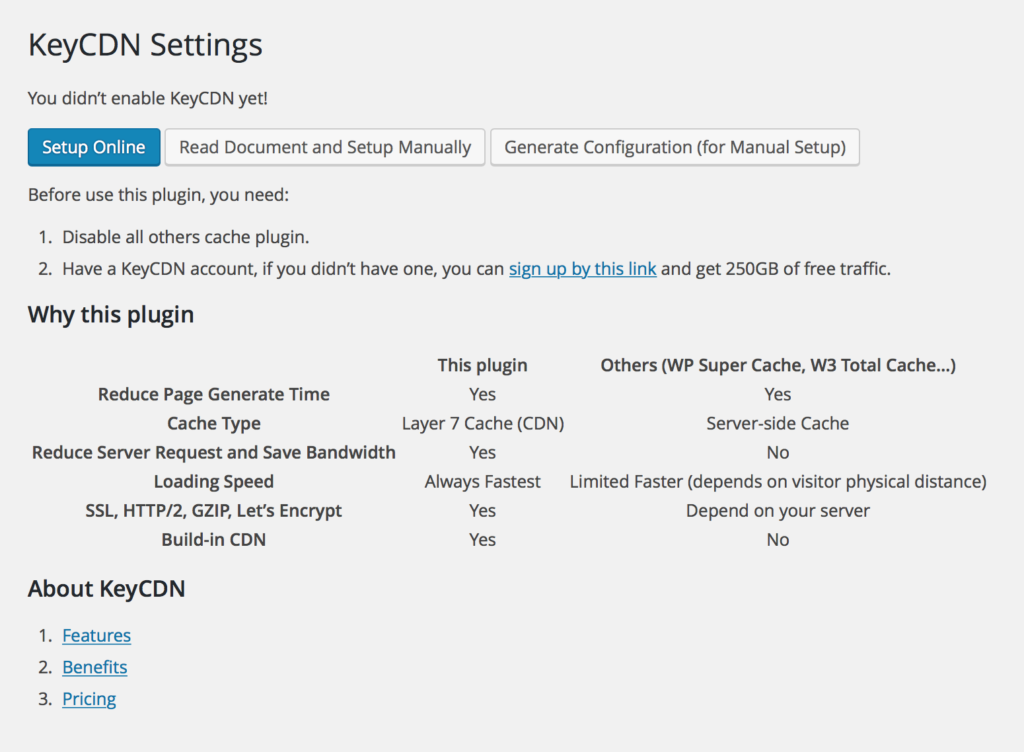The image size is (1024, 752).
Task: Select the This plugin column header
Action: pos(482,365)
